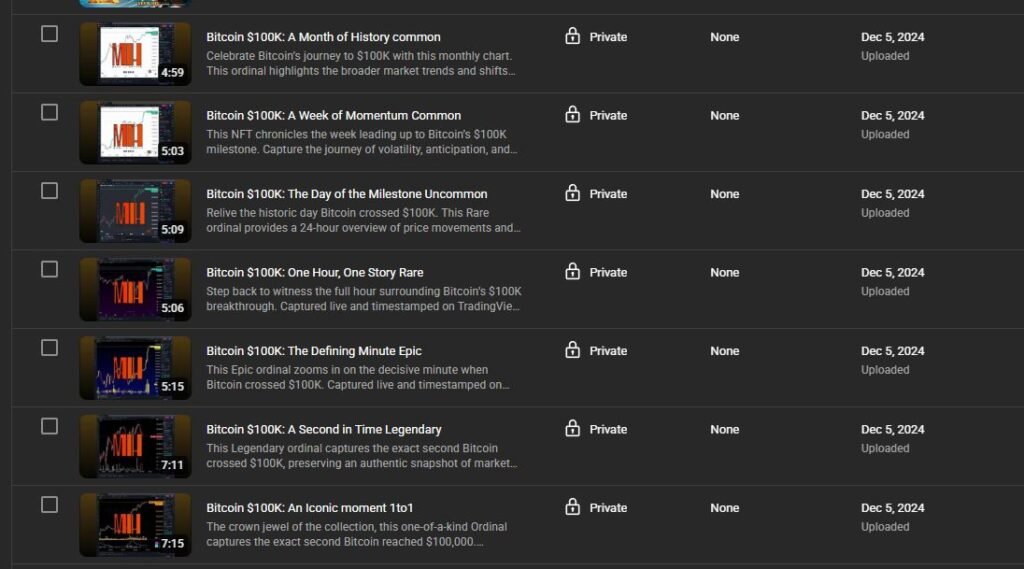Image resolution: width=1024 pixels, height=569 pixels.
Task: Click the Private lock icon for A Month of History
Action: click(x=573, y=37)
